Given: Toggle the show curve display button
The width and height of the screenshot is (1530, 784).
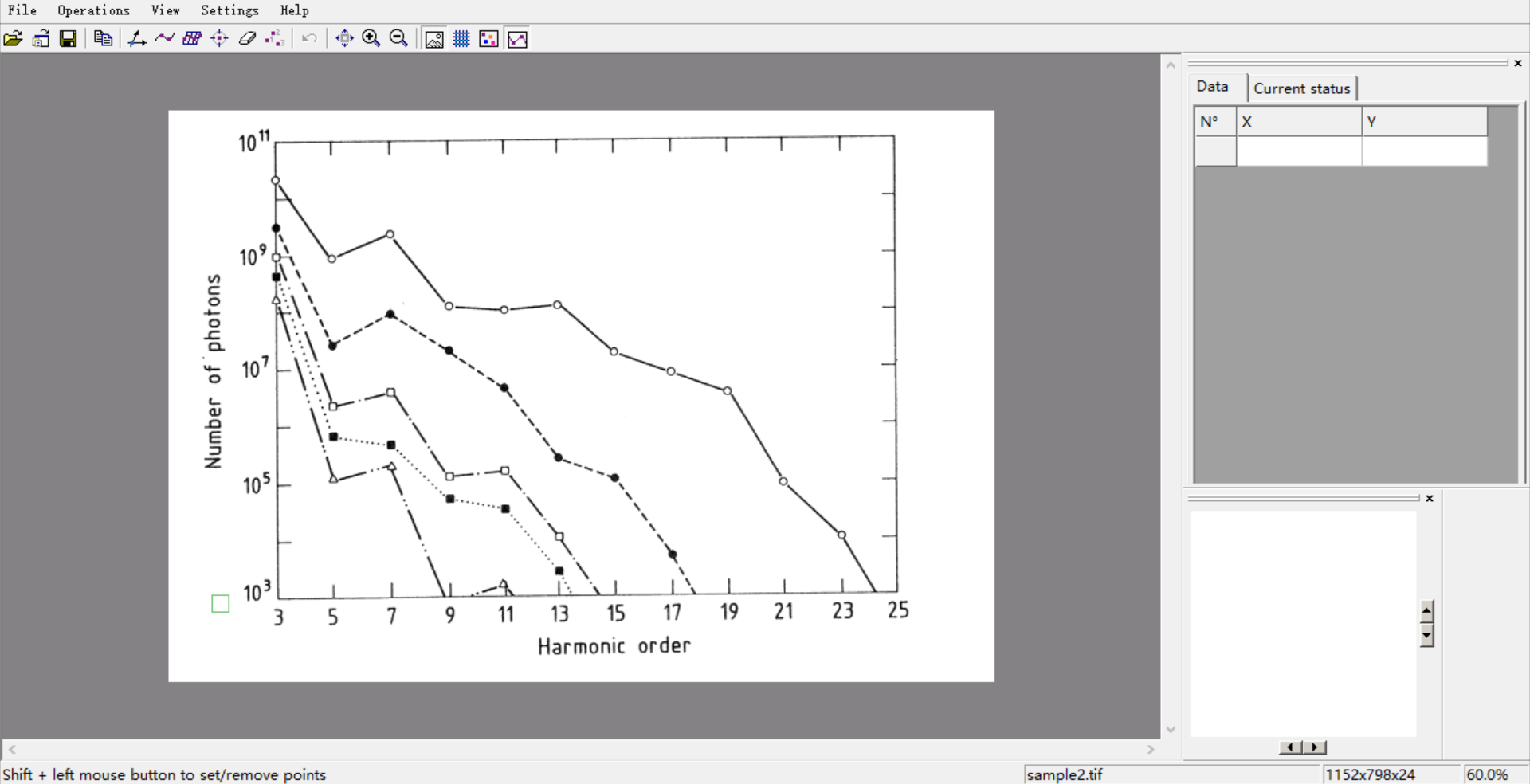Looking at the screenshot, I should point(517,39).
